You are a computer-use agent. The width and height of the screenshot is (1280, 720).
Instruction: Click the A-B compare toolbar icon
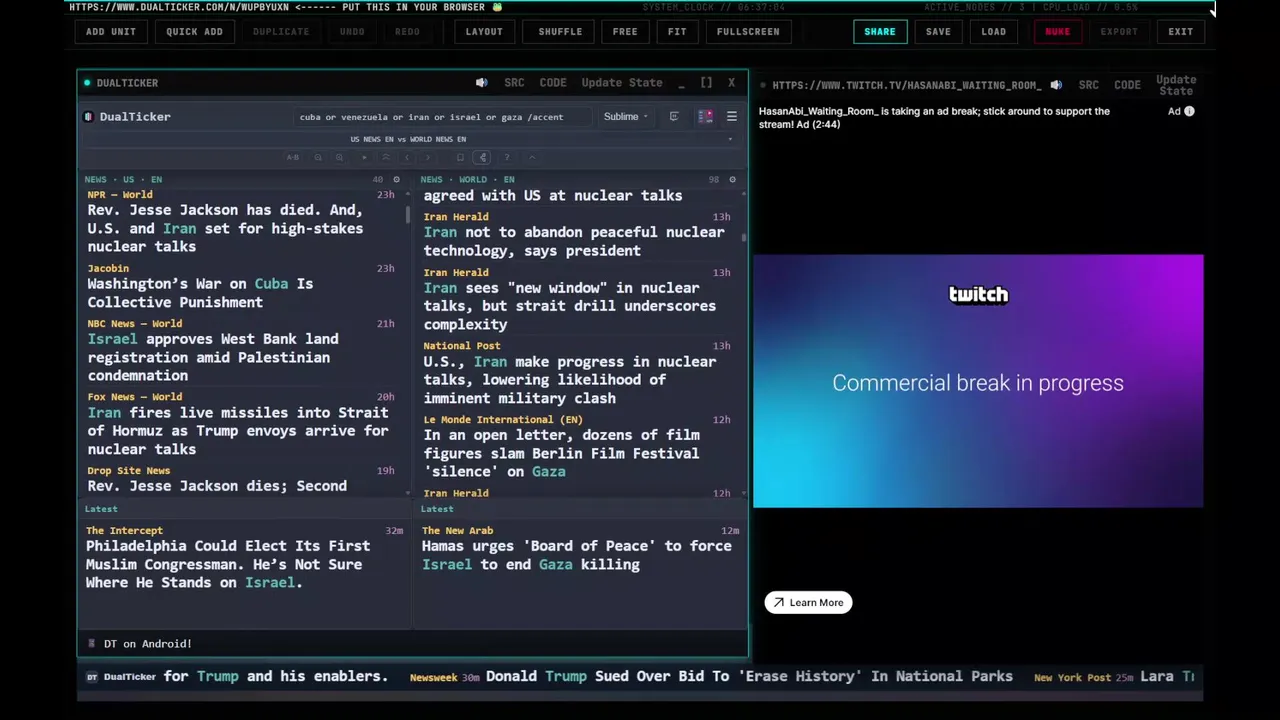tap(293, 157)
